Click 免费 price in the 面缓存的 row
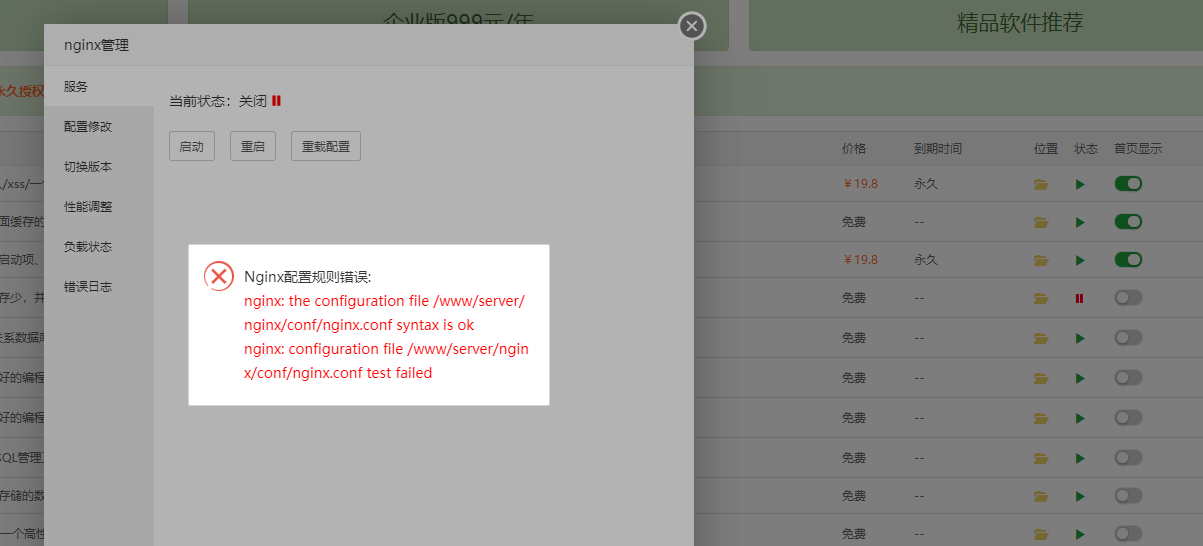This screenshot has height=546, width=1203. tap(854, 222)
